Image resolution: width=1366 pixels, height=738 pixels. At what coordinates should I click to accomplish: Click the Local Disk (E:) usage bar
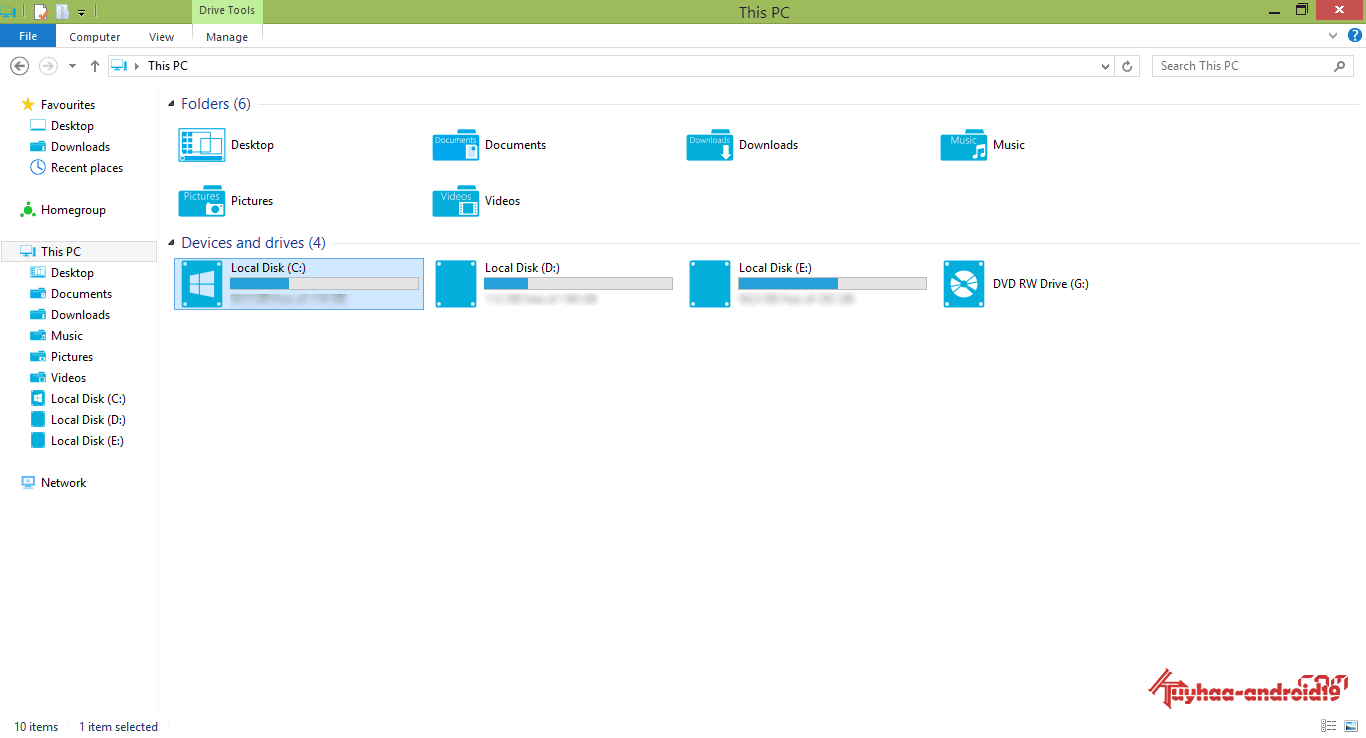(x=832, y=284)
